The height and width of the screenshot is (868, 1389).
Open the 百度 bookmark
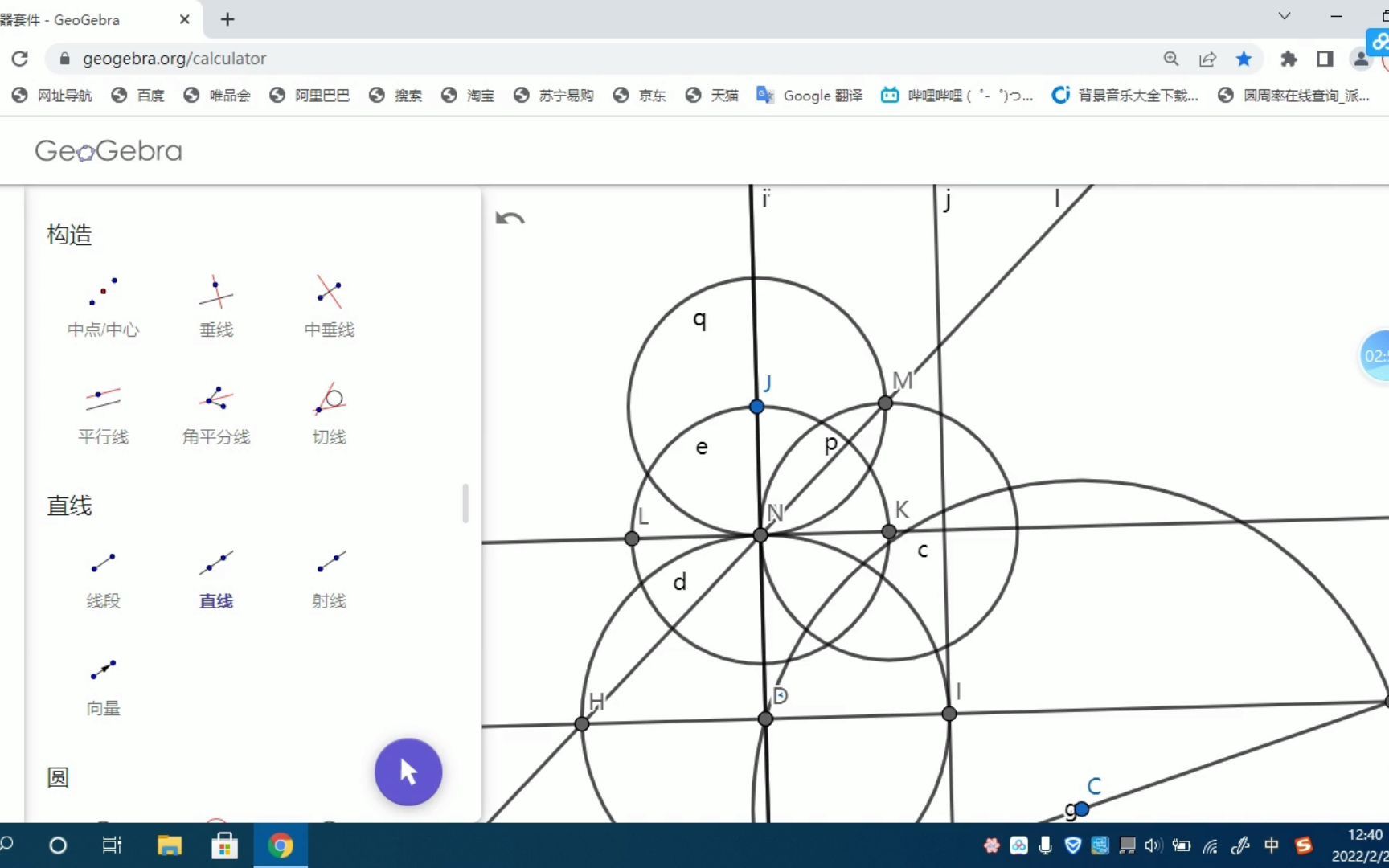tap(138, 96)
